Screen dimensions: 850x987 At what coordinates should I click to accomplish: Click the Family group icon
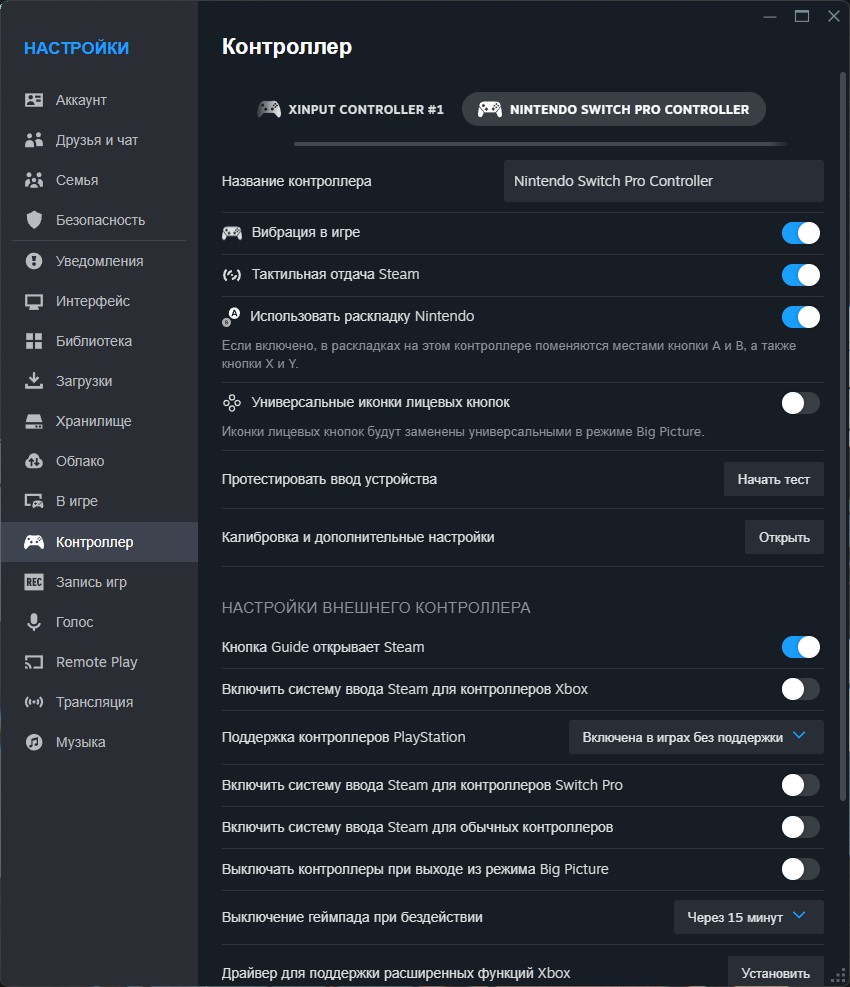(x=34, y=180)
